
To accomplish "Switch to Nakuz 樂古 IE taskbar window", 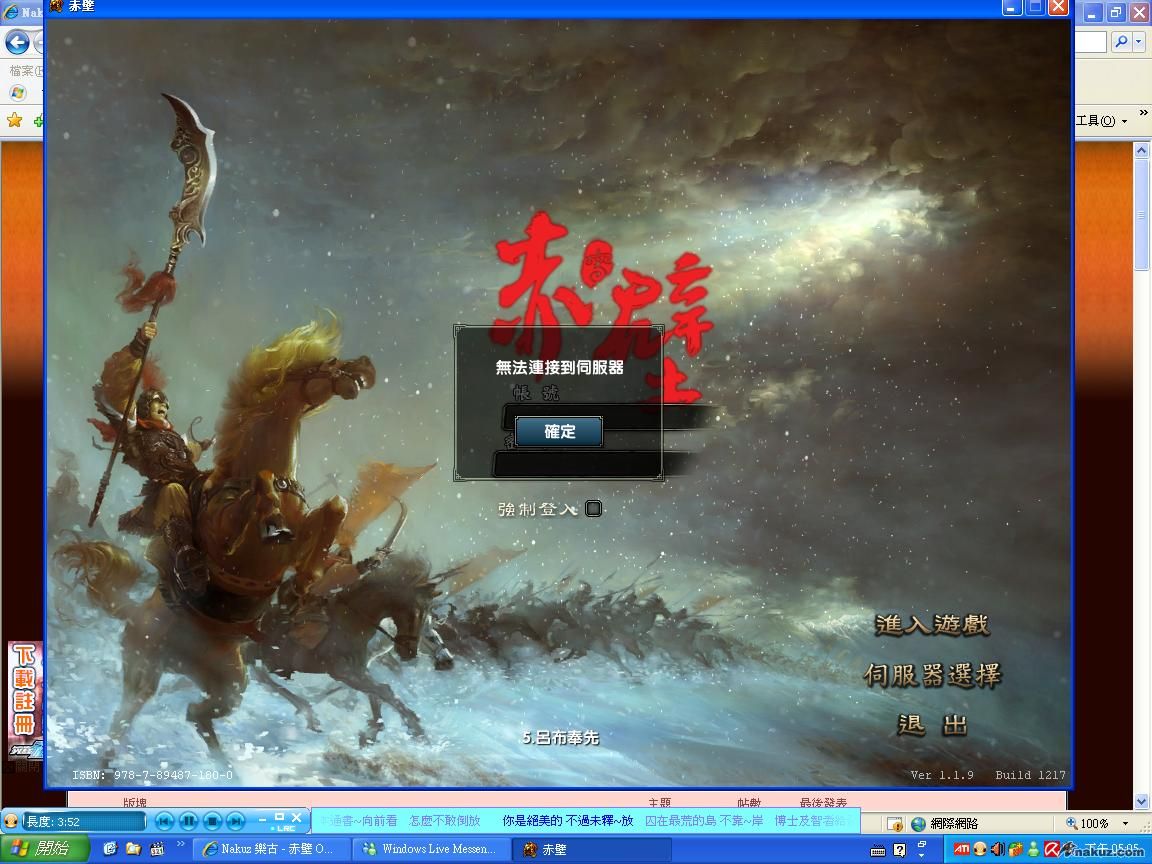I will (x=272, y=849).
